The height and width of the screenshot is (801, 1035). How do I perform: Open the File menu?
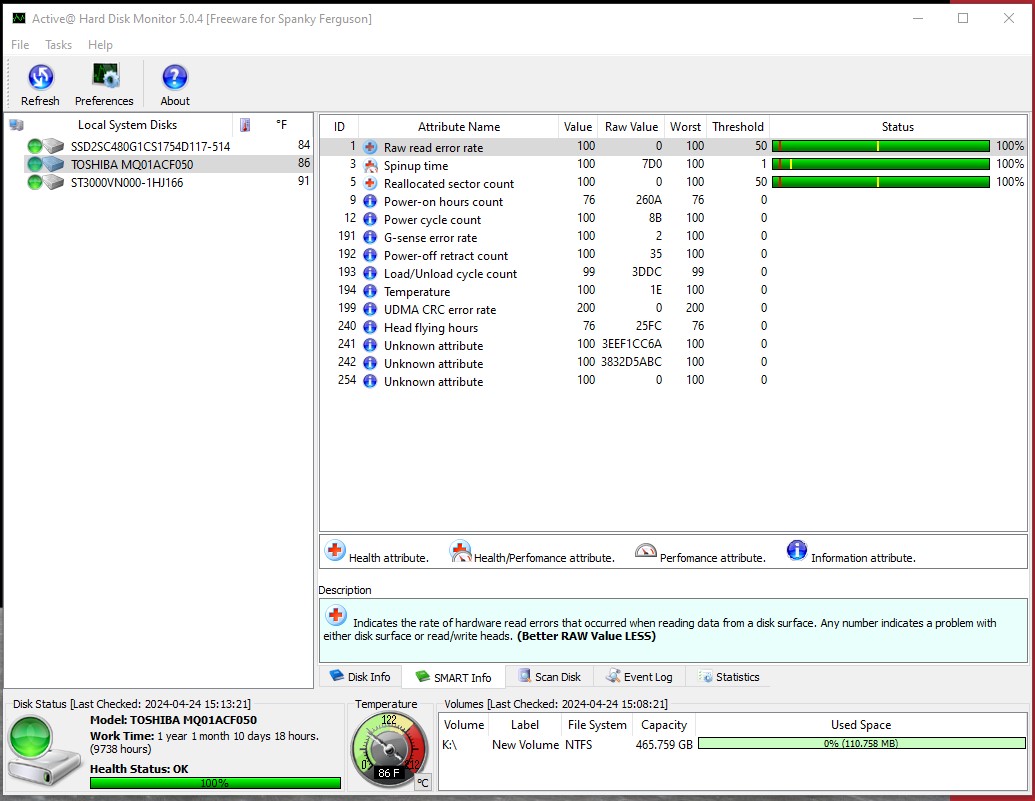pos(20,45)
